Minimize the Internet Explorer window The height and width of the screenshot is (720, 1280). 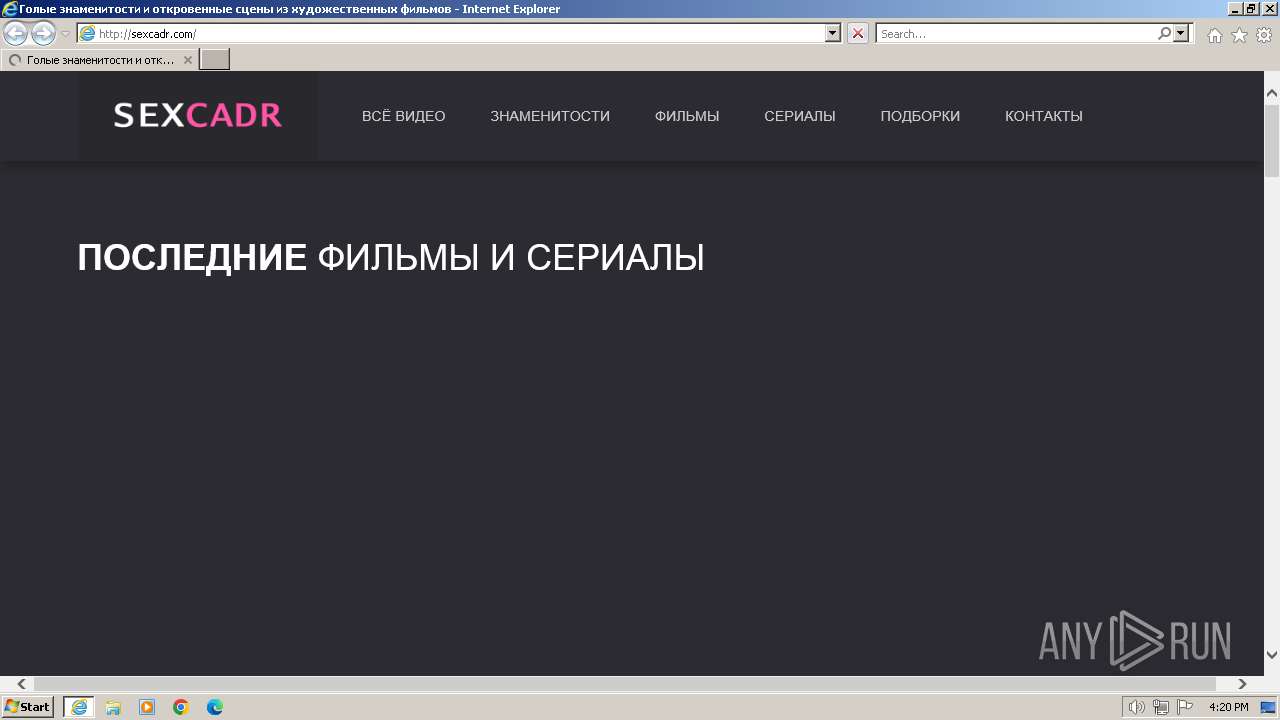(1235, 9)
